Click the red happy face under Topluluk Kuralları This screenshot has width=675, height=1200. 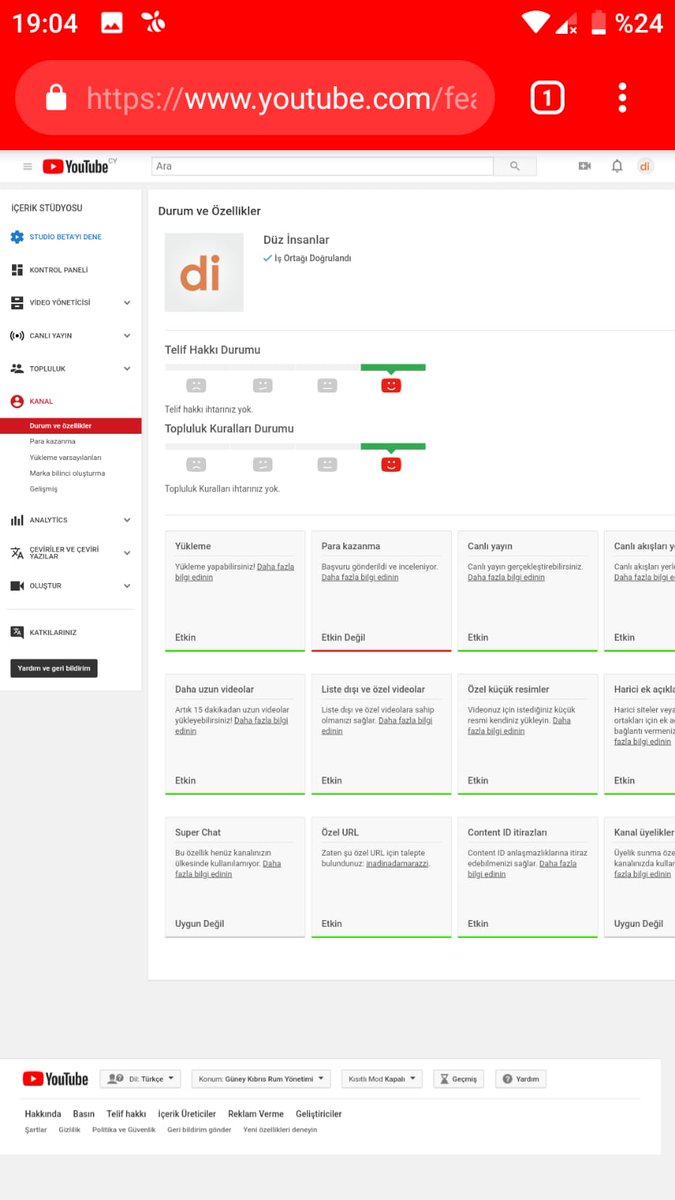tap(391, 464)
